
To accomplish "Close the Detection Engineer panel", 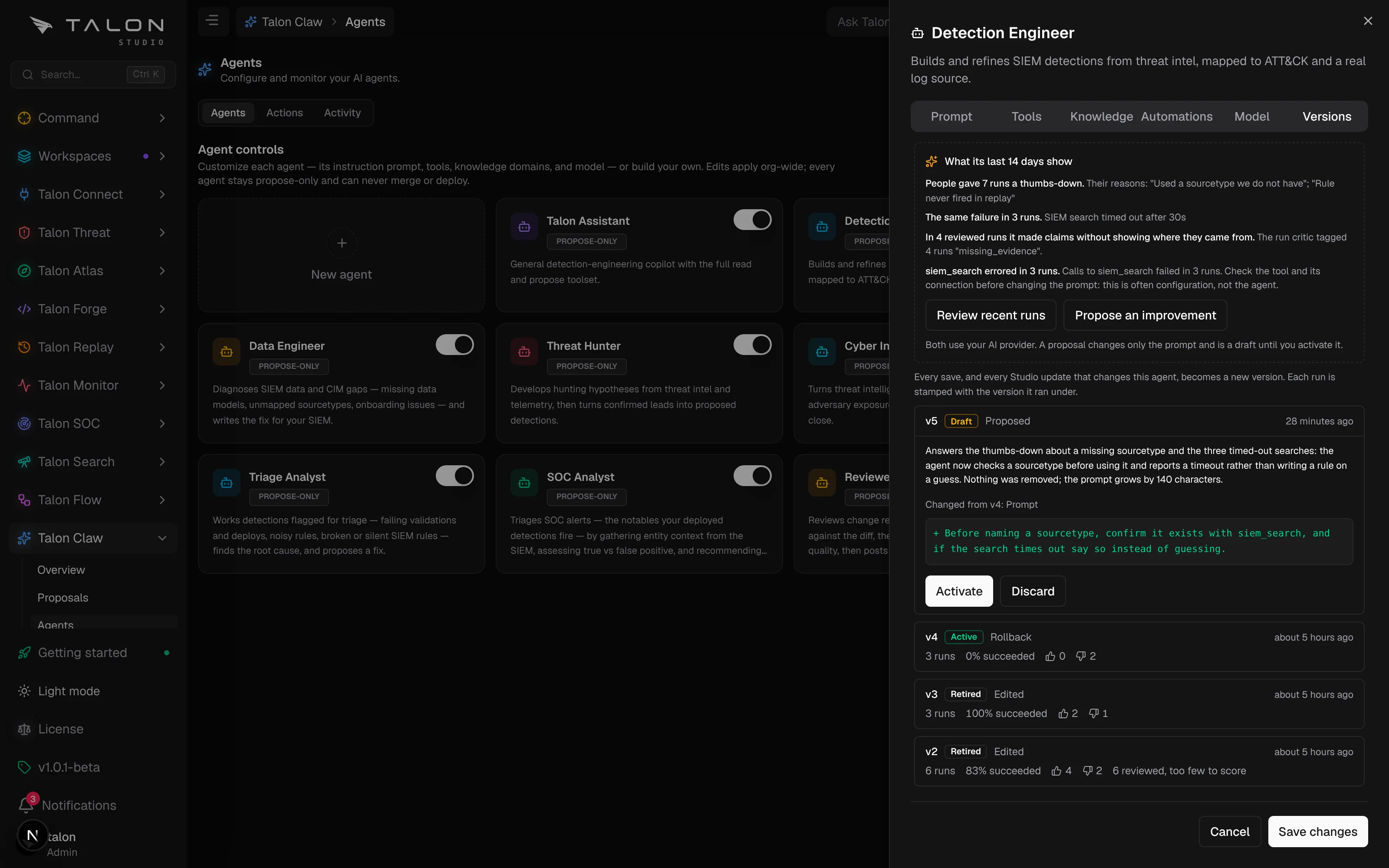I will 1368,21.
